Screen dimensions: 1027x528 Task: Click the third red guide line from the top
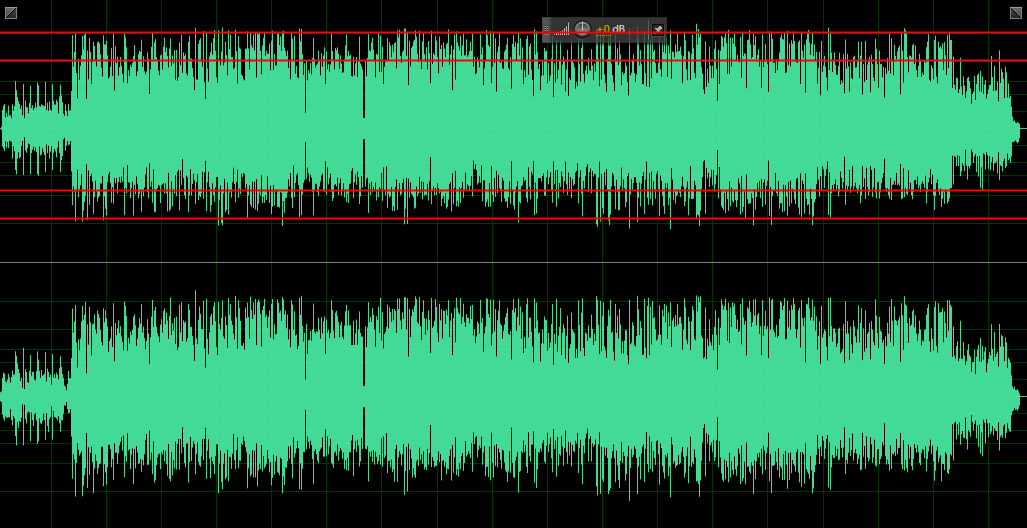click(300, 190)
